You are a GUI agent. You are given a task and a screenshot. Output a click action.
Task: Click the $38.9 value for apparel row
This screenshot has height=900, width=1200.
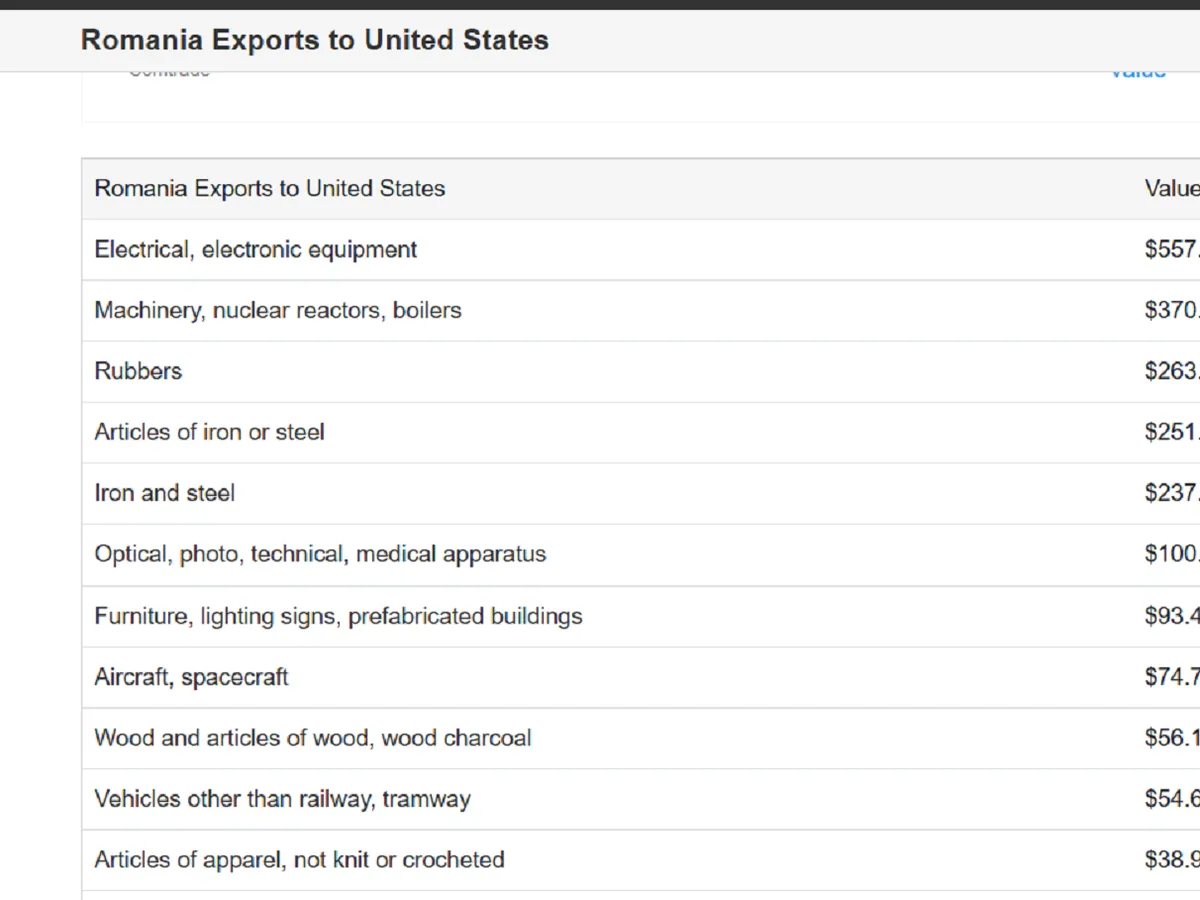tap(1171, 860)
